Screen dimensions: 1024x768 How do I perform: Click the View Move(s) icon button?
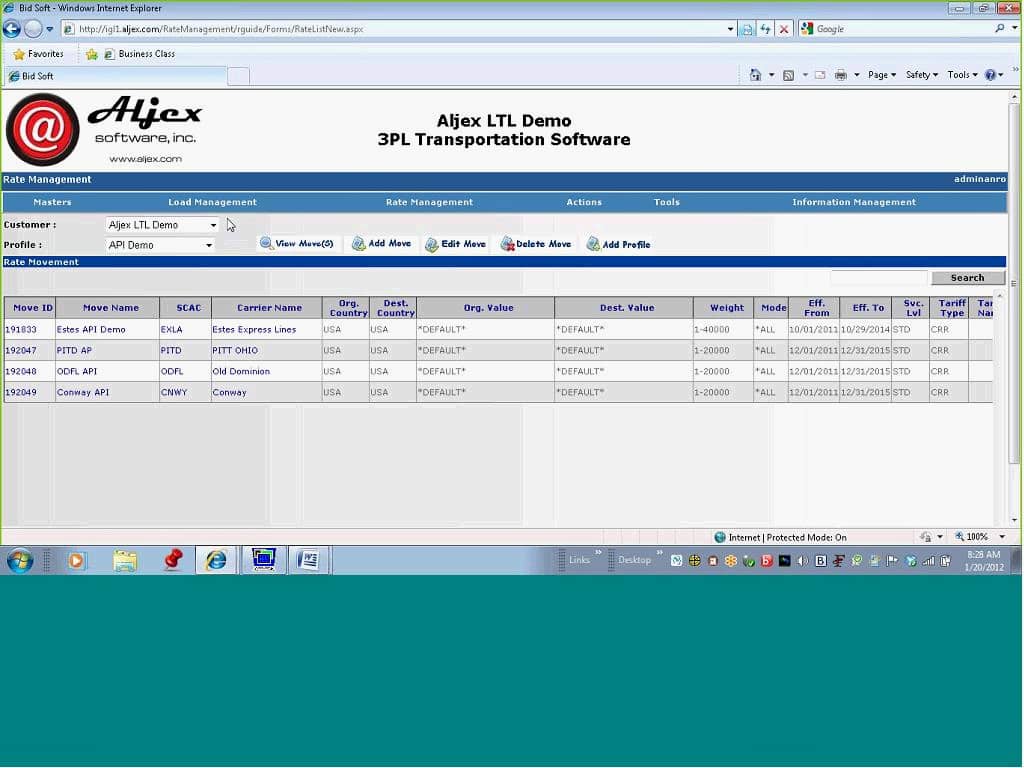pyautogui.click(x=298, y=244)
